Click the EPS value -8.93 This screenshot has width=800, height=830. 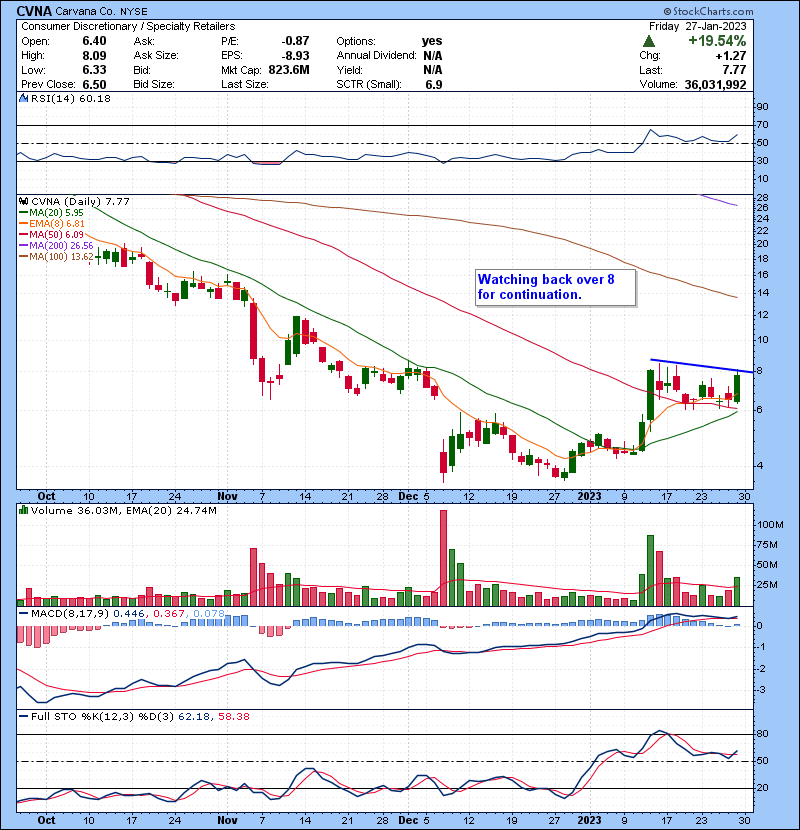tap(295, 56)
